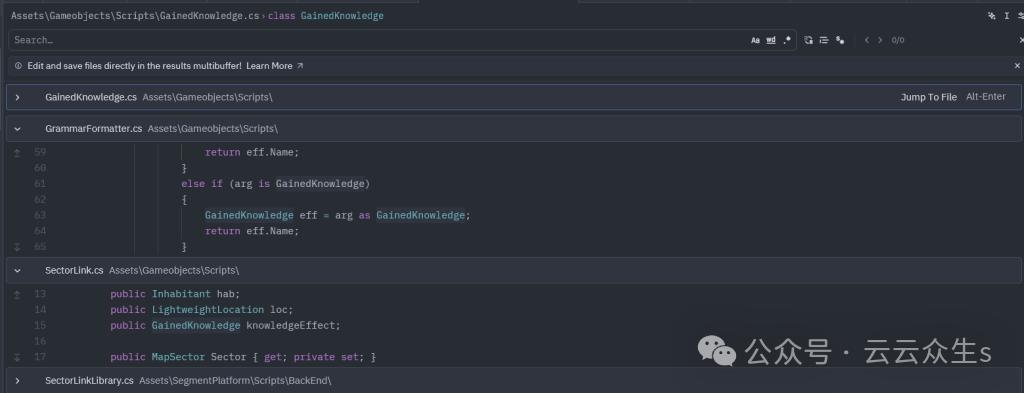
Task: Expand excerpt upward above line 13
Action: click(x=18, y=294)
